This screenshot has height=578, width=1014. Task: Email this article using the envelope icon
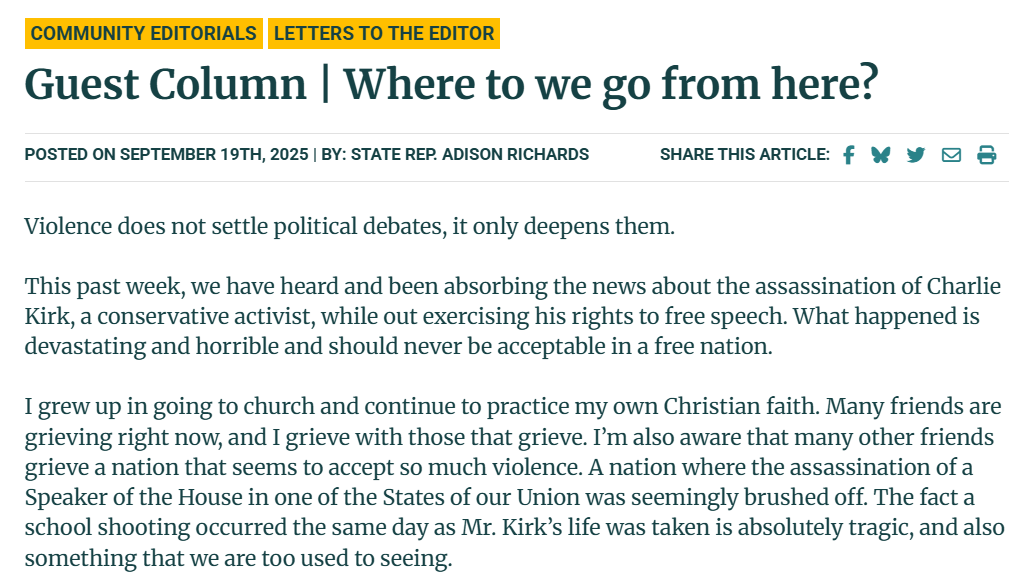(951, 155)
